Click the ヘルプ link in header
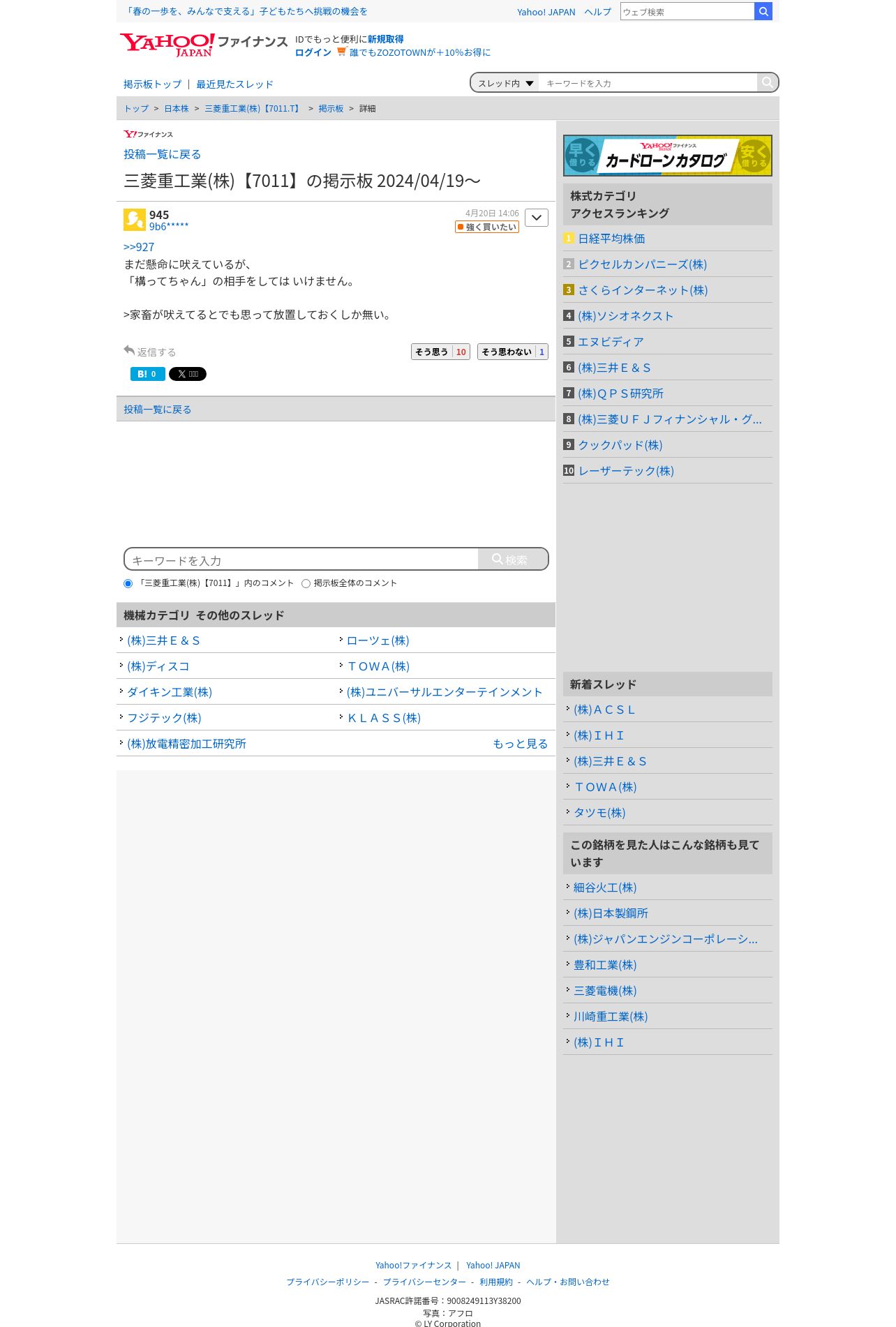 click(597, 12)
